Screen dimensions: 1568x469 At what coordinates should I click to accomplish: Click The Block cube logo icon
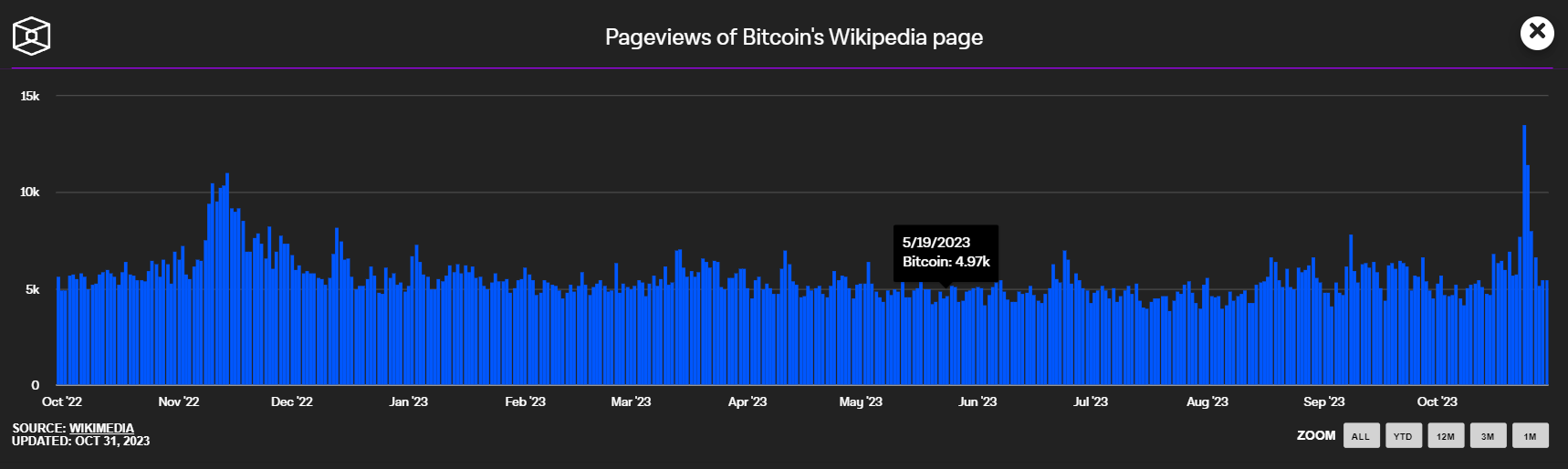31,36
